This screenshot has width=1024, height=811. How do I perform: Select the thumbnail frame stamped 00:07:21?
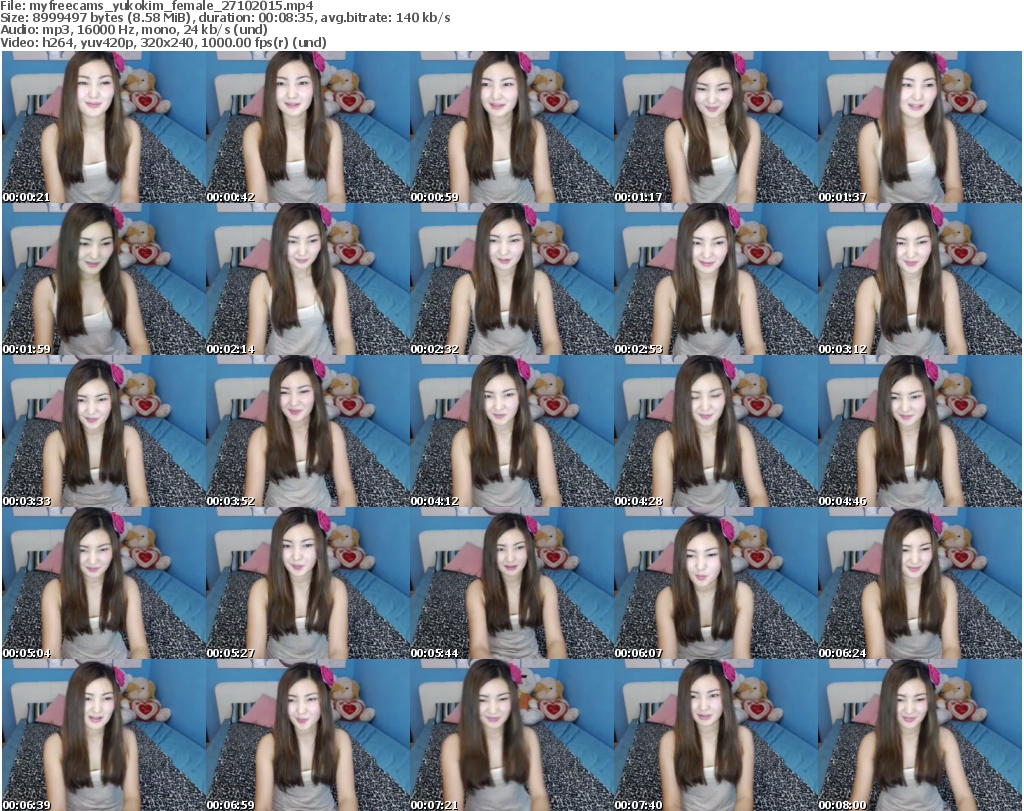point(511,735)
